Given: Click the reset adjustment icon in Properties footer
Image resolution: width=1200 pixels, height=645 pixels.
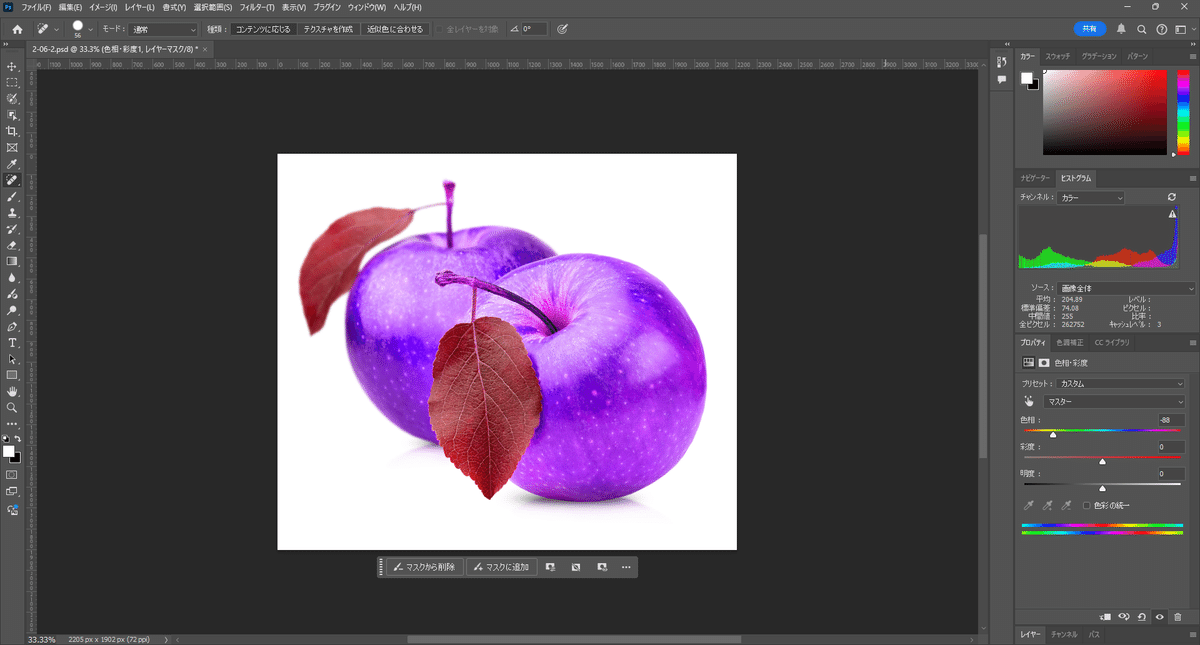Looking at the screenshot, I should pos(1142,617).
